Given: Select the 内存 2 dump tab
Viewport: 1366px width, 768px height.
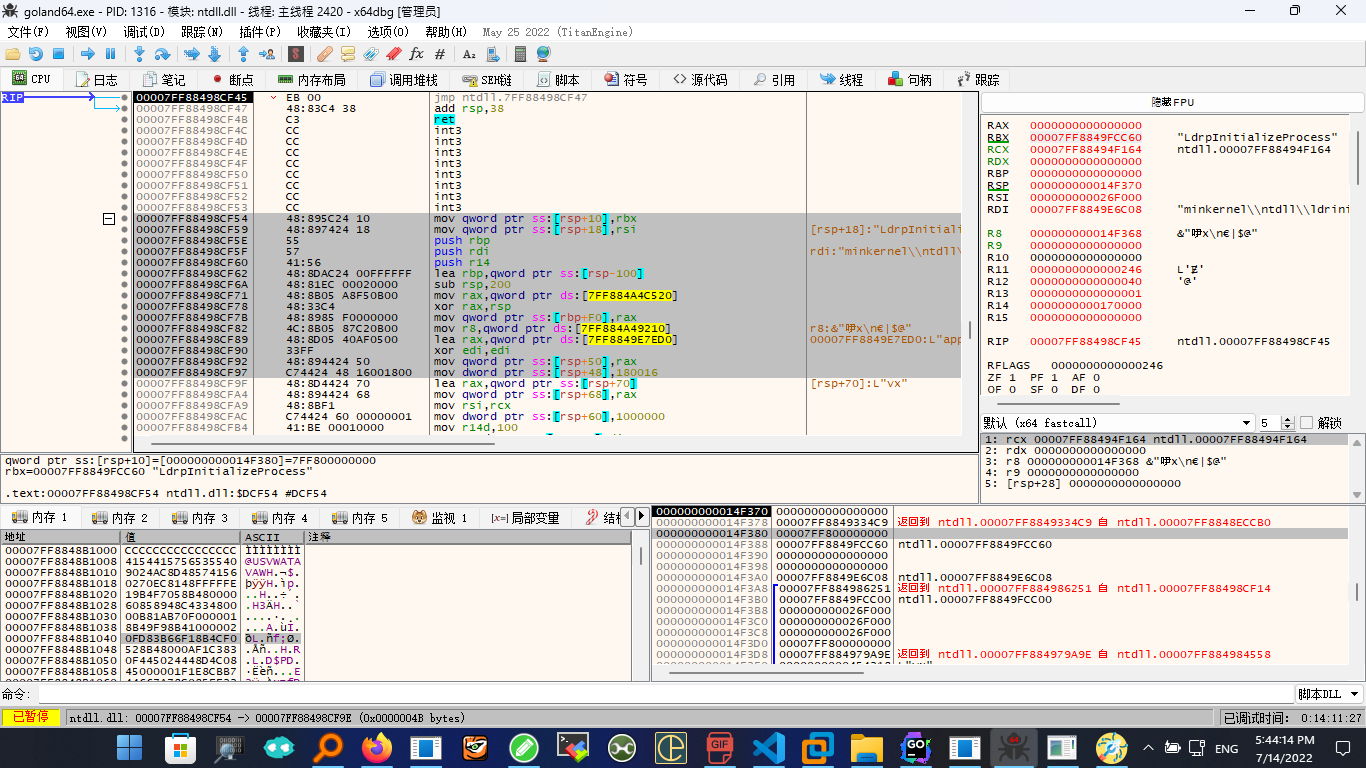Looking at the screenshot, I should (120, 517).
